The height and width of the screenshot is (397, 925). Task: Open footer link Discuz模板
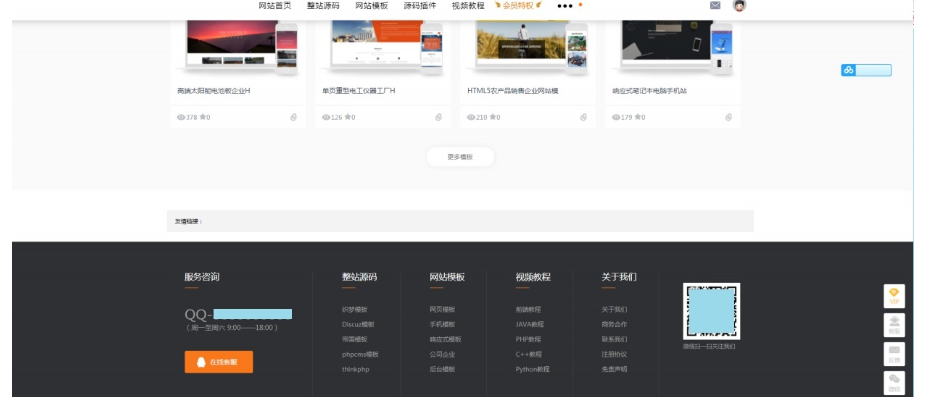point(358,324)
